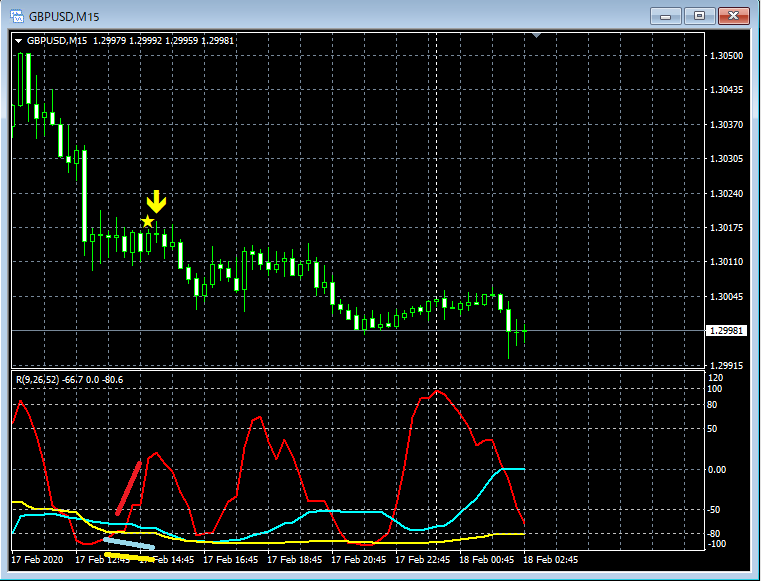Click the time label 17 Feb 16:45
The height and width of the screenshot is (581, 762).
(x=230, y=560)
